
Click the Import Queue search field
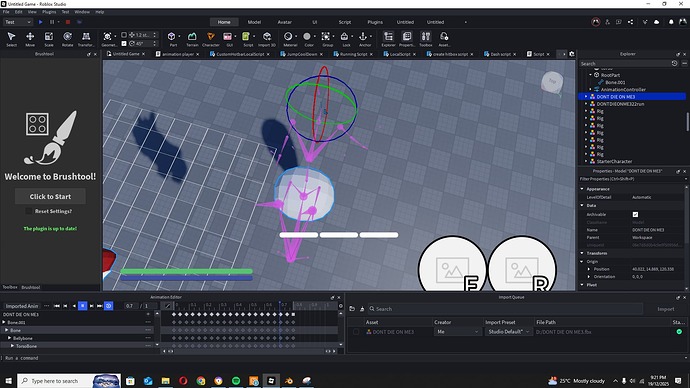(x=505, y=309)
